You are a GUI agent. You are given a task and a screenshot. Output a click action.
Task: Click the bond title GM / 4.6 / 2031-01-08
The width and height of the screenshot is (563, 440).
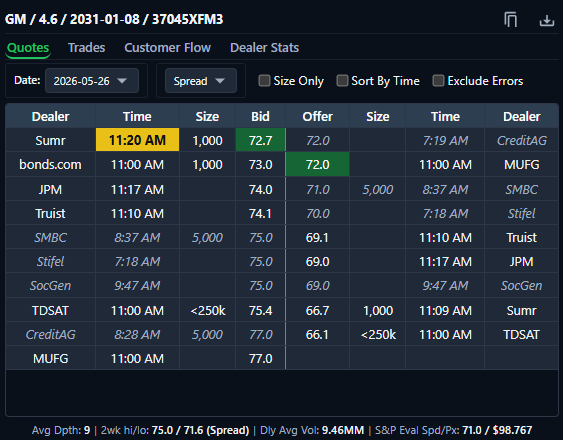[114, 19]
